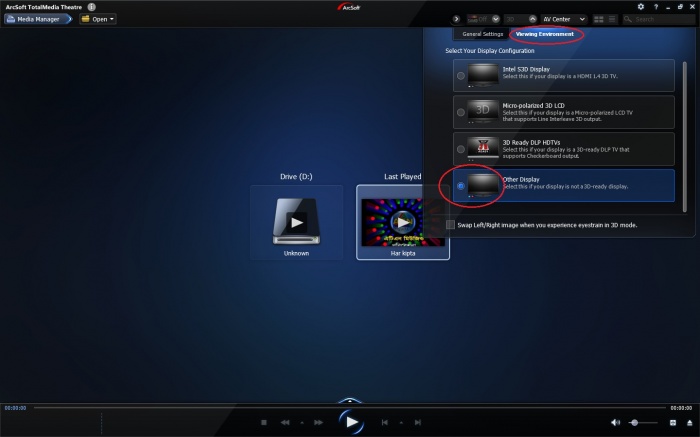700x437 pixels.
Task: Click the 'Intel S3D Display' option title
Action: click(526, 69)
